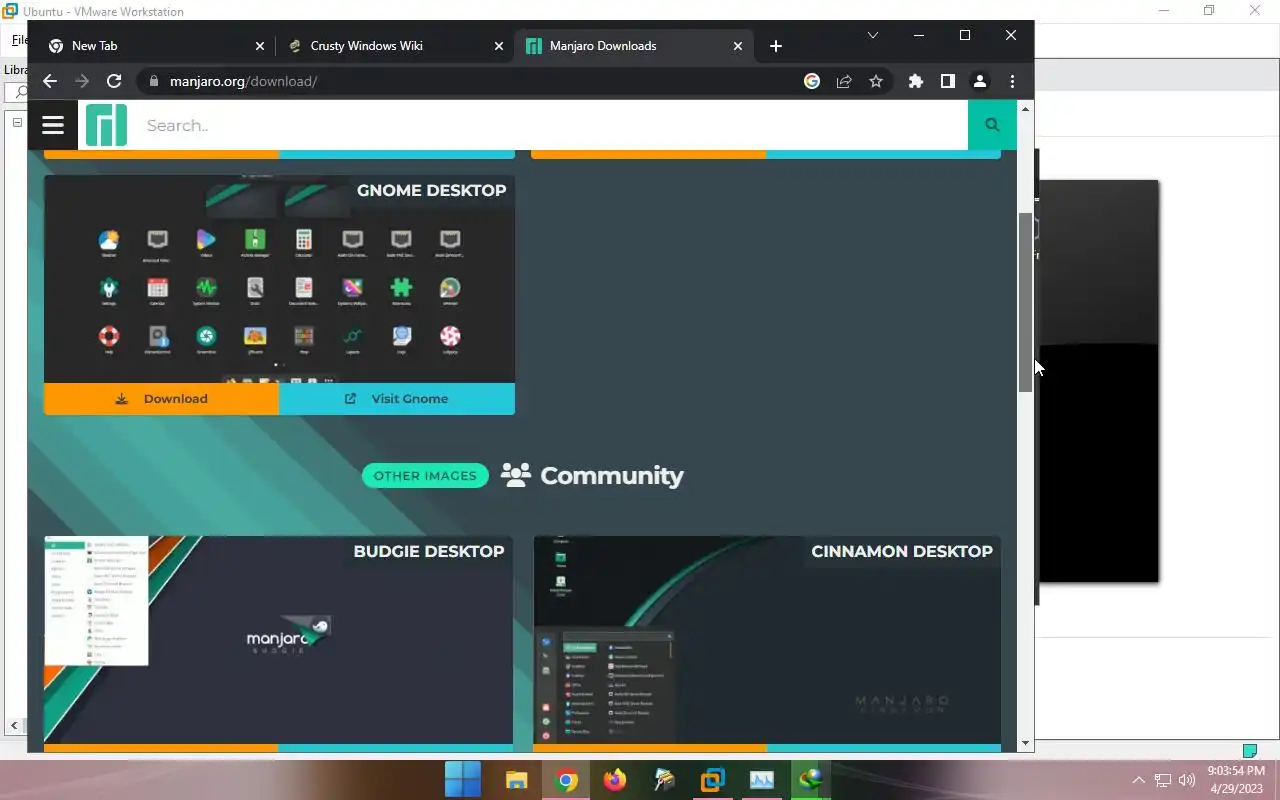Click the scrollbar down arrow
Image resolution: width=1280 pixels, height=800 pixels.
(x=1025, y=743)
